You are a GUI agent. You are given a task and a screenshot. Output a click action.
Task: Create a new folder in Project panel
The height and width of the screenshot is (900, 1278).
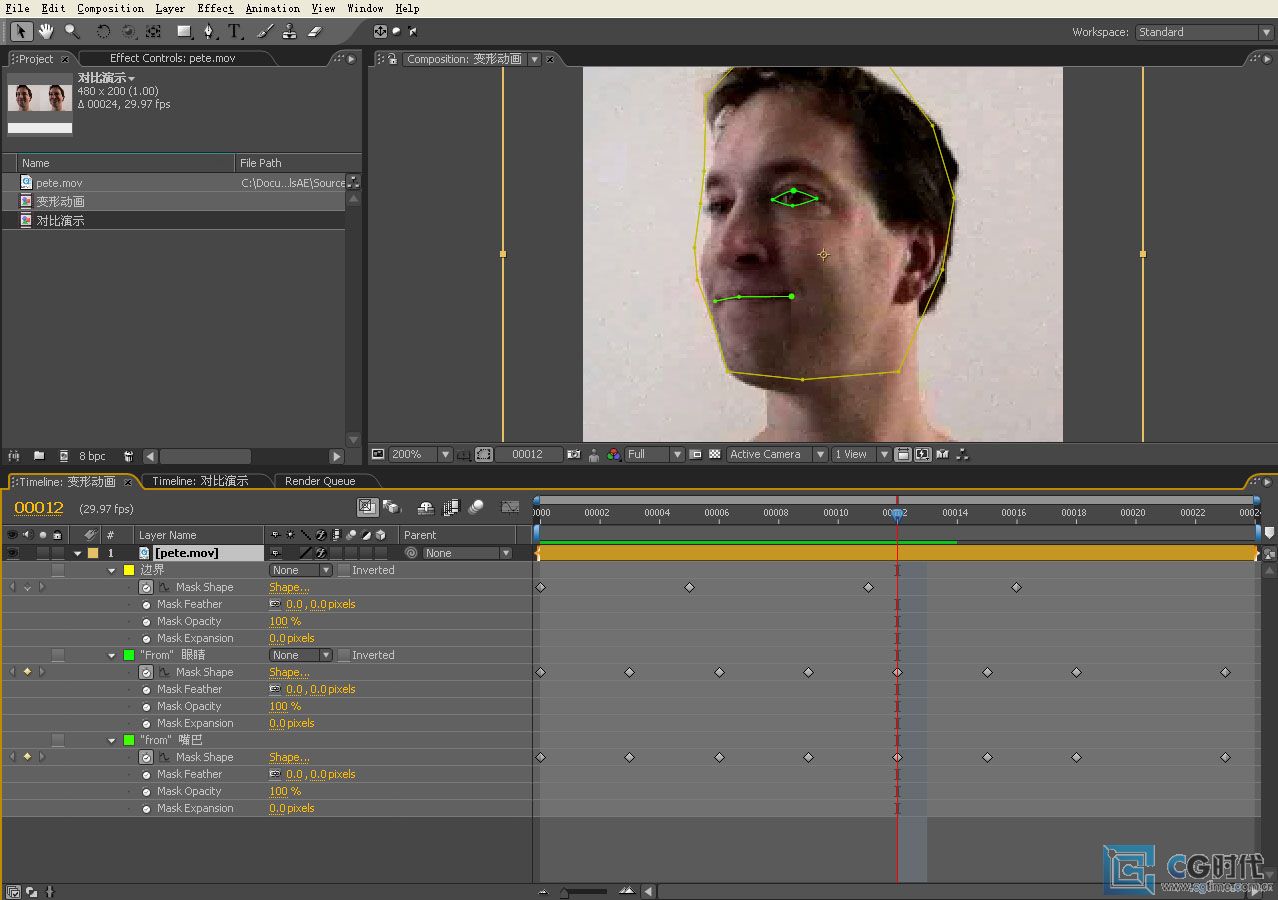click(39, 455)
